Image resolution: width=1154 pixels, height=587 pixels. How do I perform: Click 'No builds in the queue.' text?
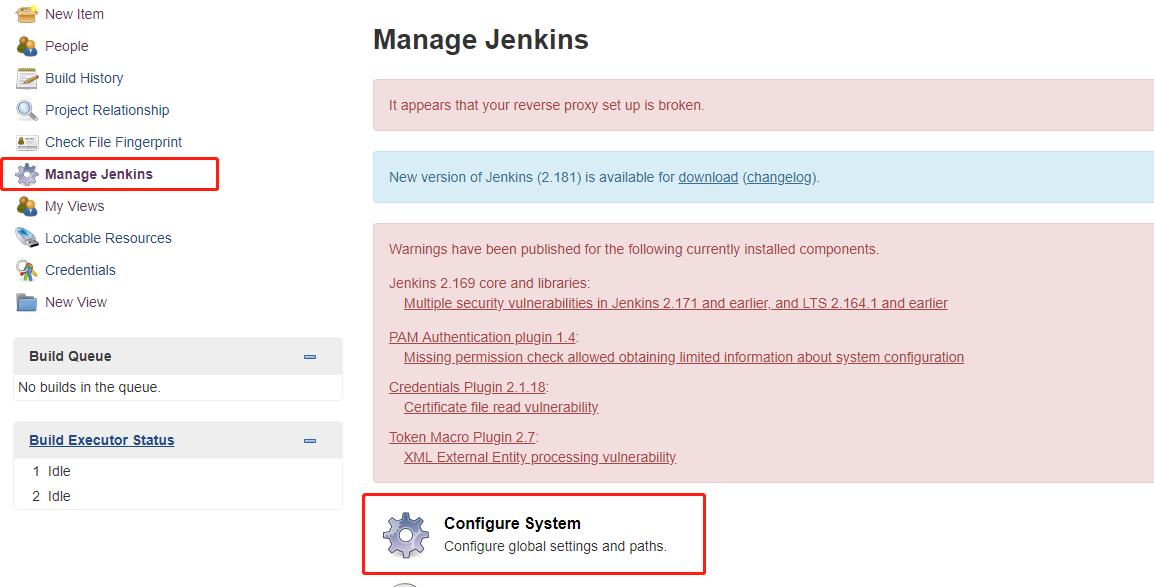89,387
